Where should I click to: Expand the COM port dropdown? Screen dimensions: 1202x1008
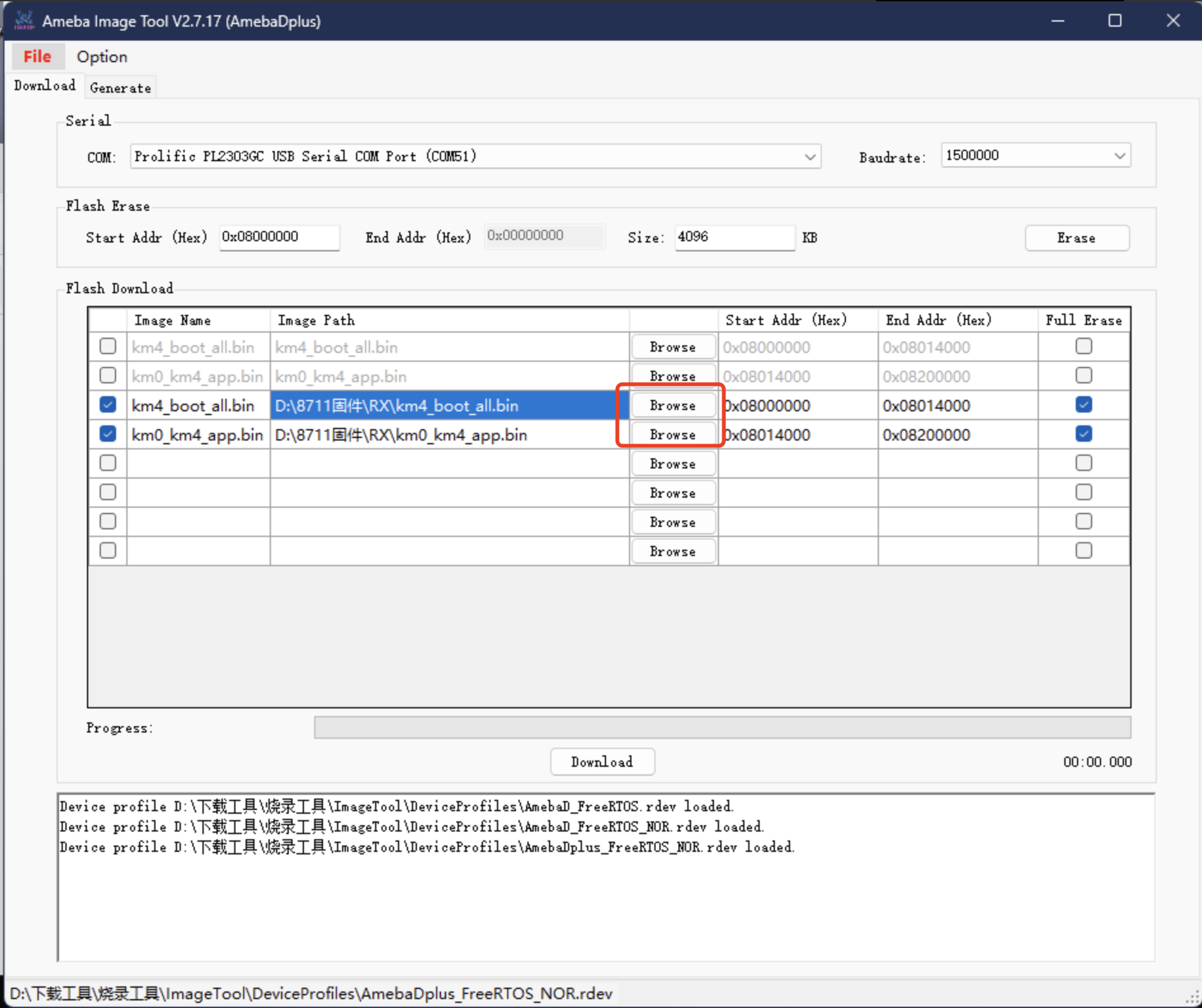[809, 157]
